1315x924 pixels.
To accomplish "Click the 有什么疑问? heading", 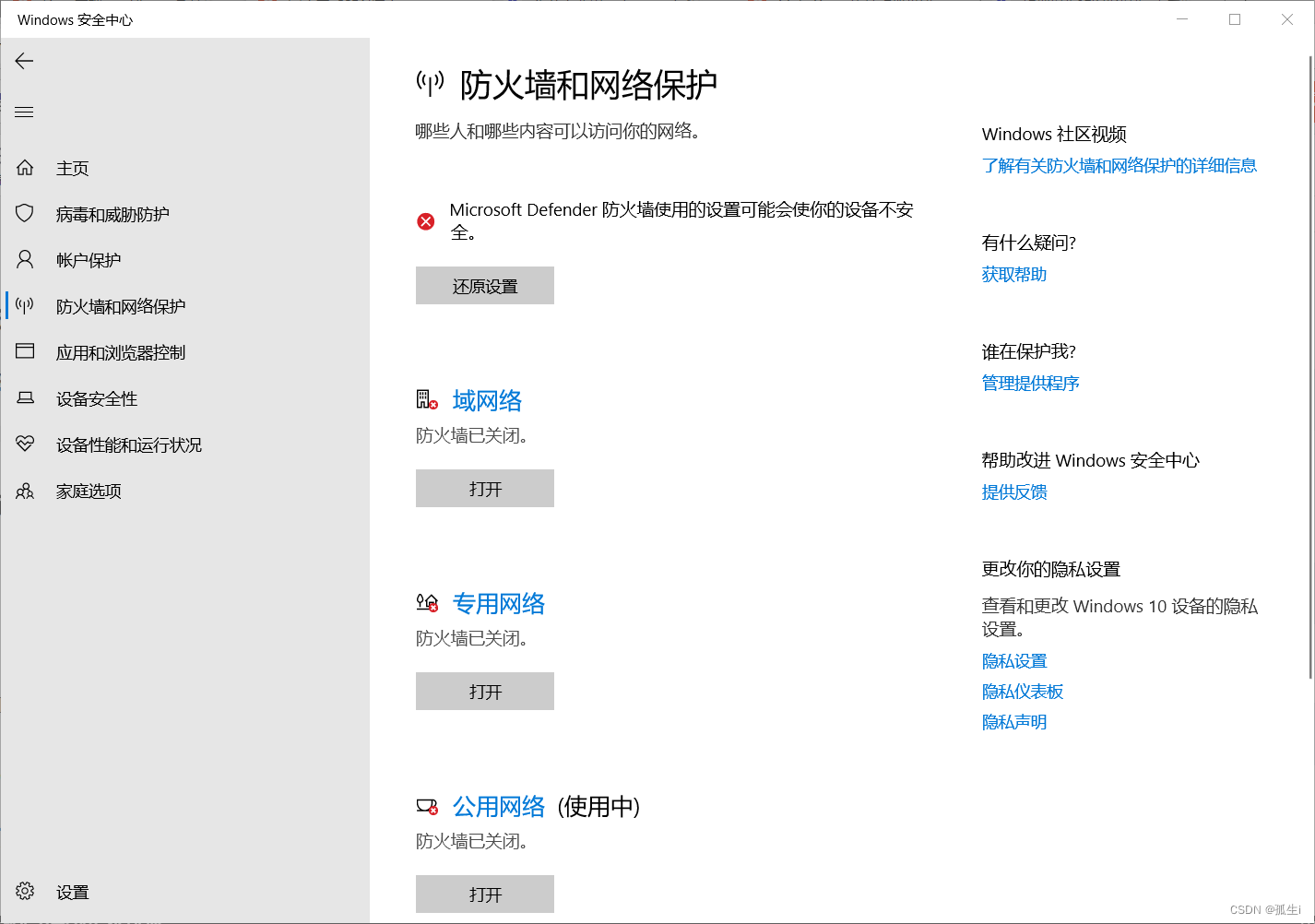I will [1029, 243].
